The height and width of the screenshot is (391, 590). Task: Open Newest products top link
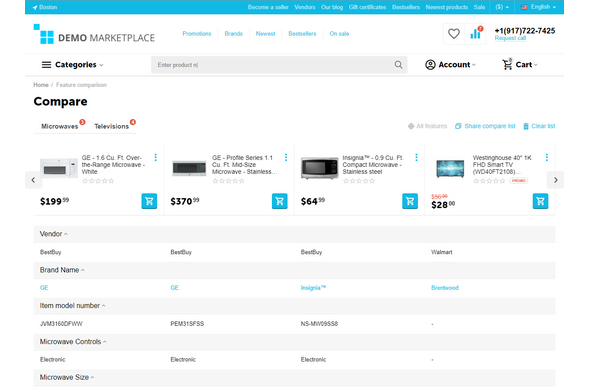(447, 7)
